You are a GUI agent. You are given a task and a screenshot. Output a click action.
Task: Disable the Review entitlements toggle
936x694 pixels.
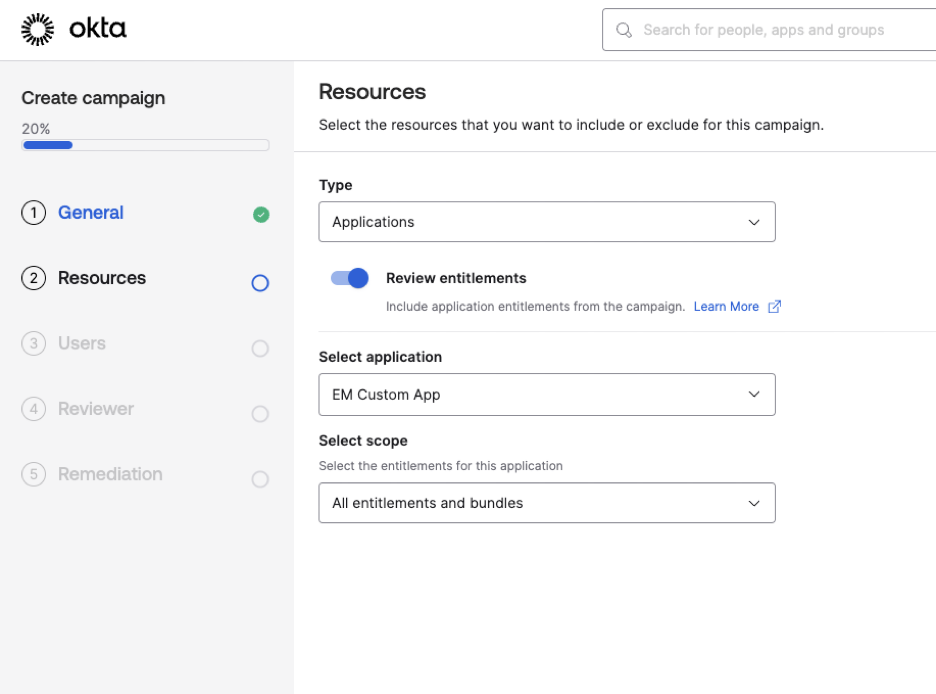click(350, 278)
